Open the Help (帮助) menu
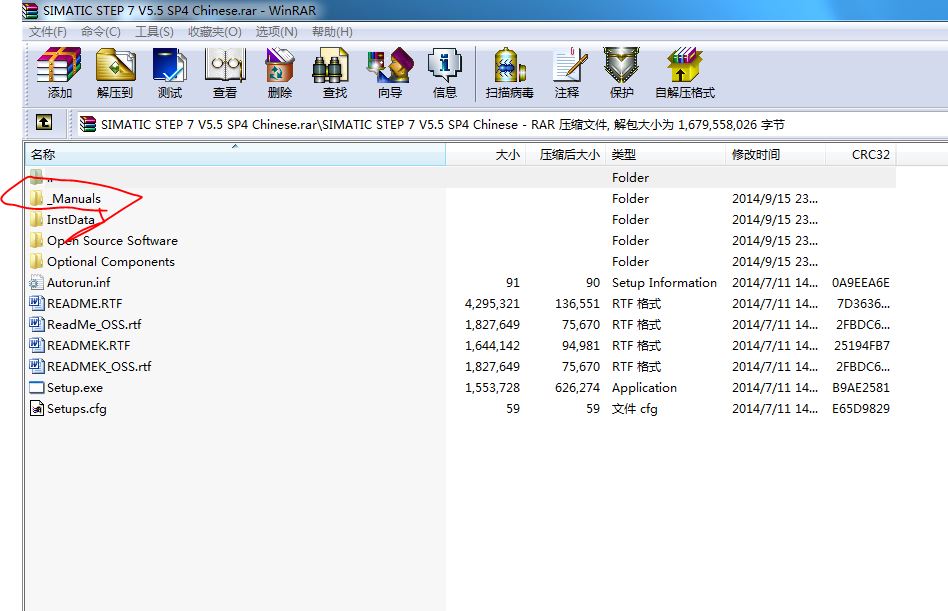The height and width of the screenshot is (611, 948). pos(332,31)
